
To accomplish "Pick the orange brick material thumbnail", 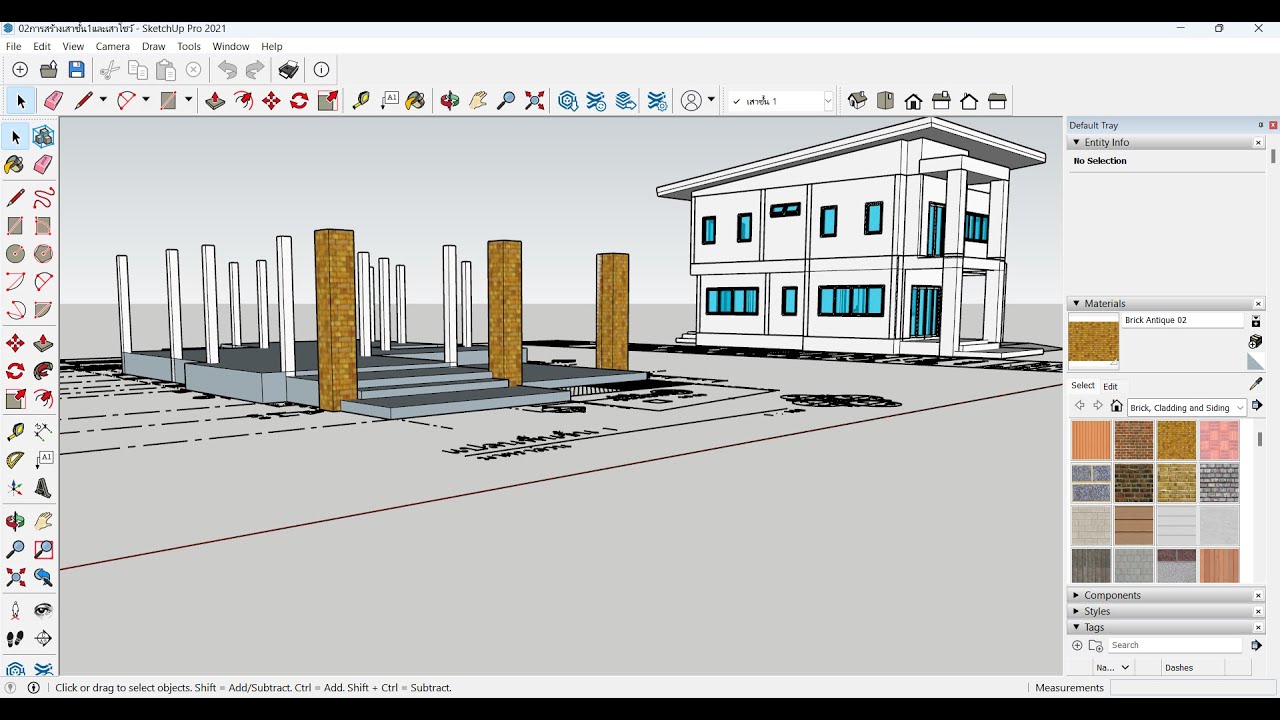I will coord(1091,440).
